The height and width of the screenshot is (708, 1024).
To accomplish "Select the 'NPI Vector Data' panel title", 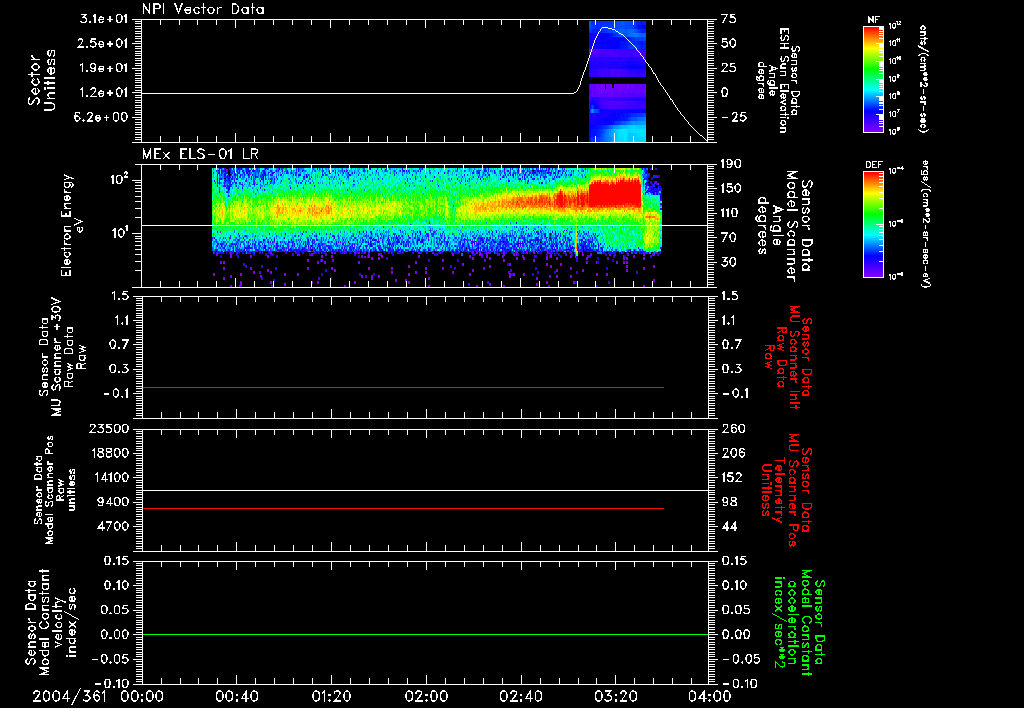I will click(x=203, y=9).
